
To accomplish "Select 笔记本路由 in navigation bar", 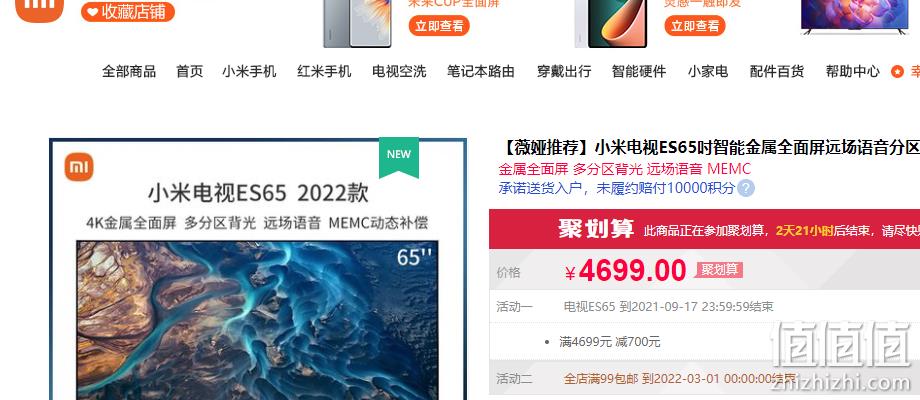I will point(481,72).
